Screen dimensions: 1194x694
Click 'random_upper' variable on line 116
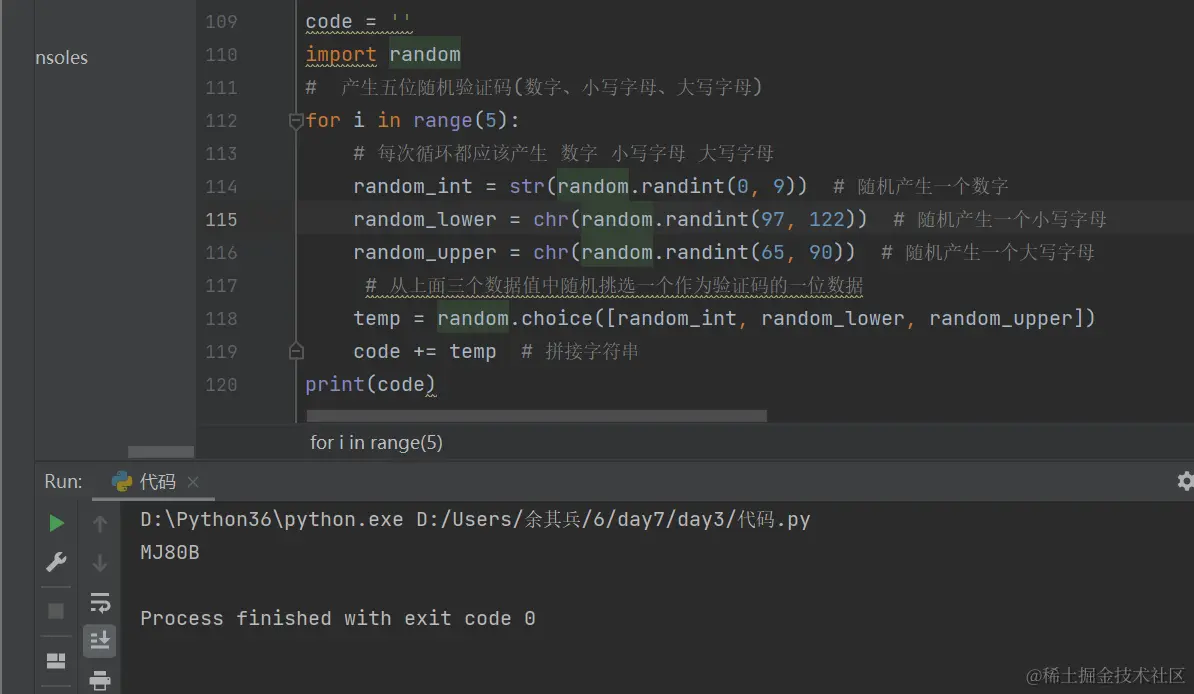pos(425,252)
